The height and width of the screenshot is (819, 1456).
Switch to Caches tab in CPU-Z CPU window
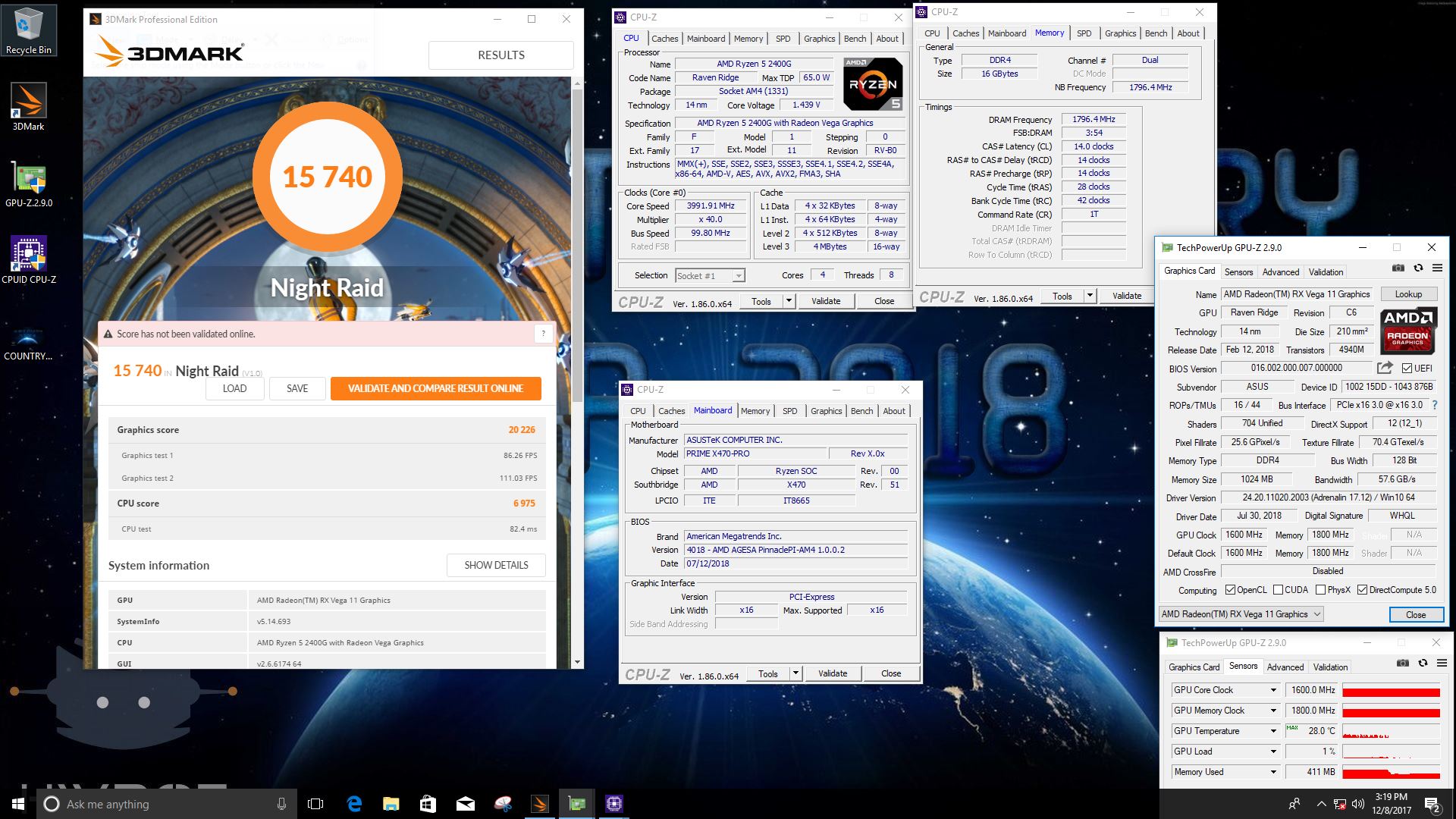point(665,39)
